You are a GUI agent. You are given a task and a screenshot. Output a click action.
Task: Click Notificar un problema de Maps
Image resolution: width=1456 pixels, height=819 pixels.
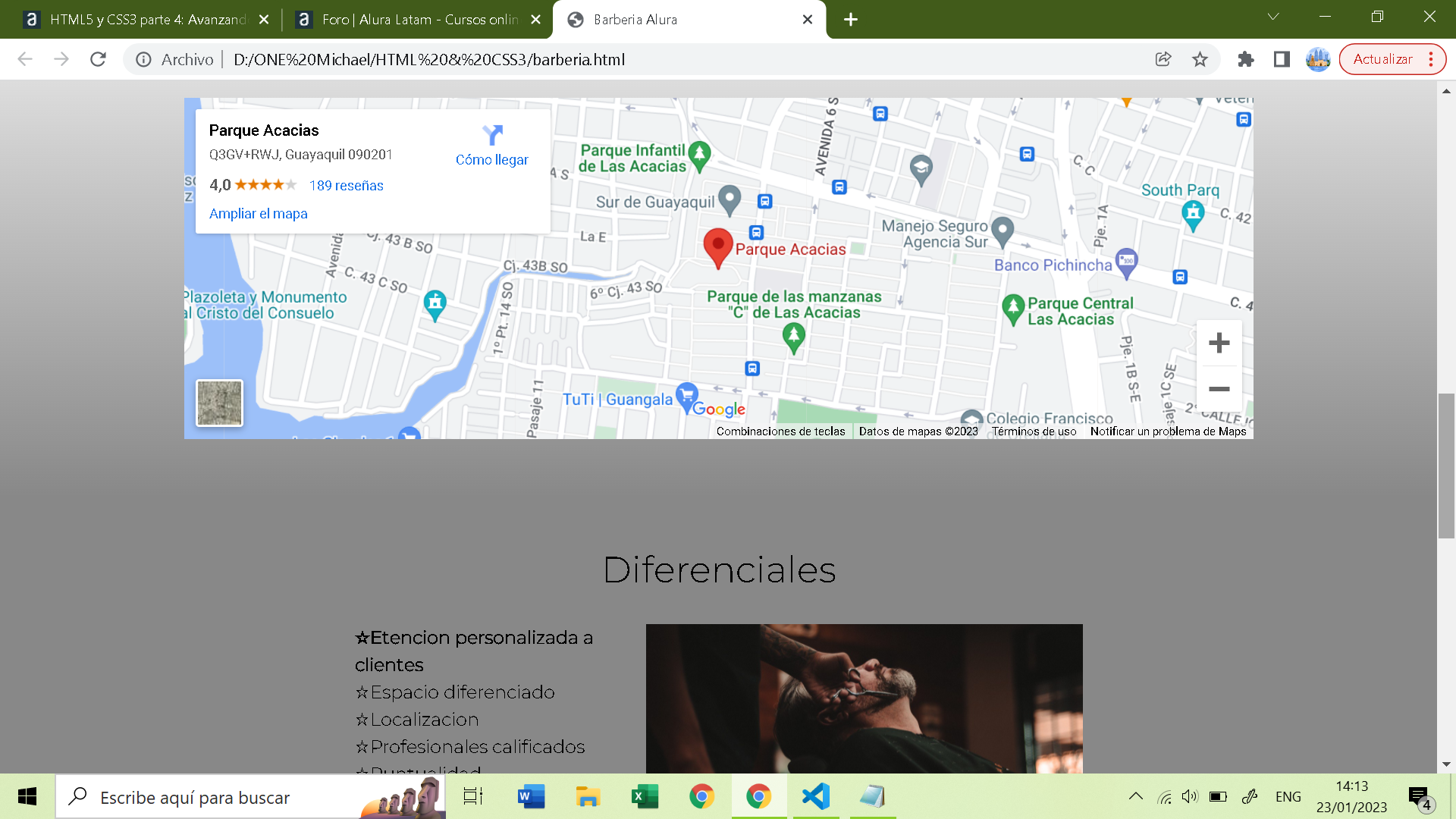coord(1168,431)
